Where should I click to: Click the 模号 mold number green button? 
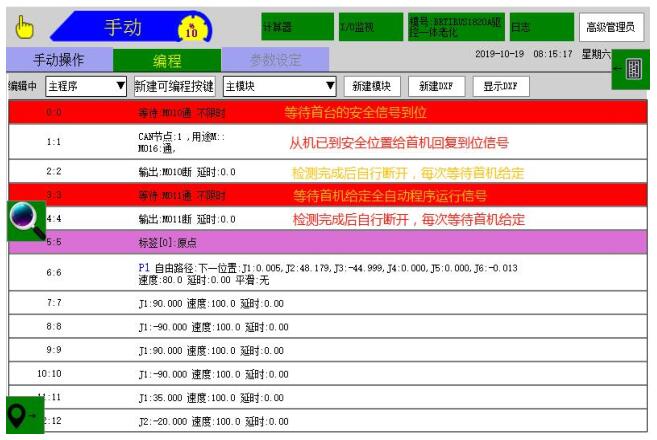(x=456, y=27)
